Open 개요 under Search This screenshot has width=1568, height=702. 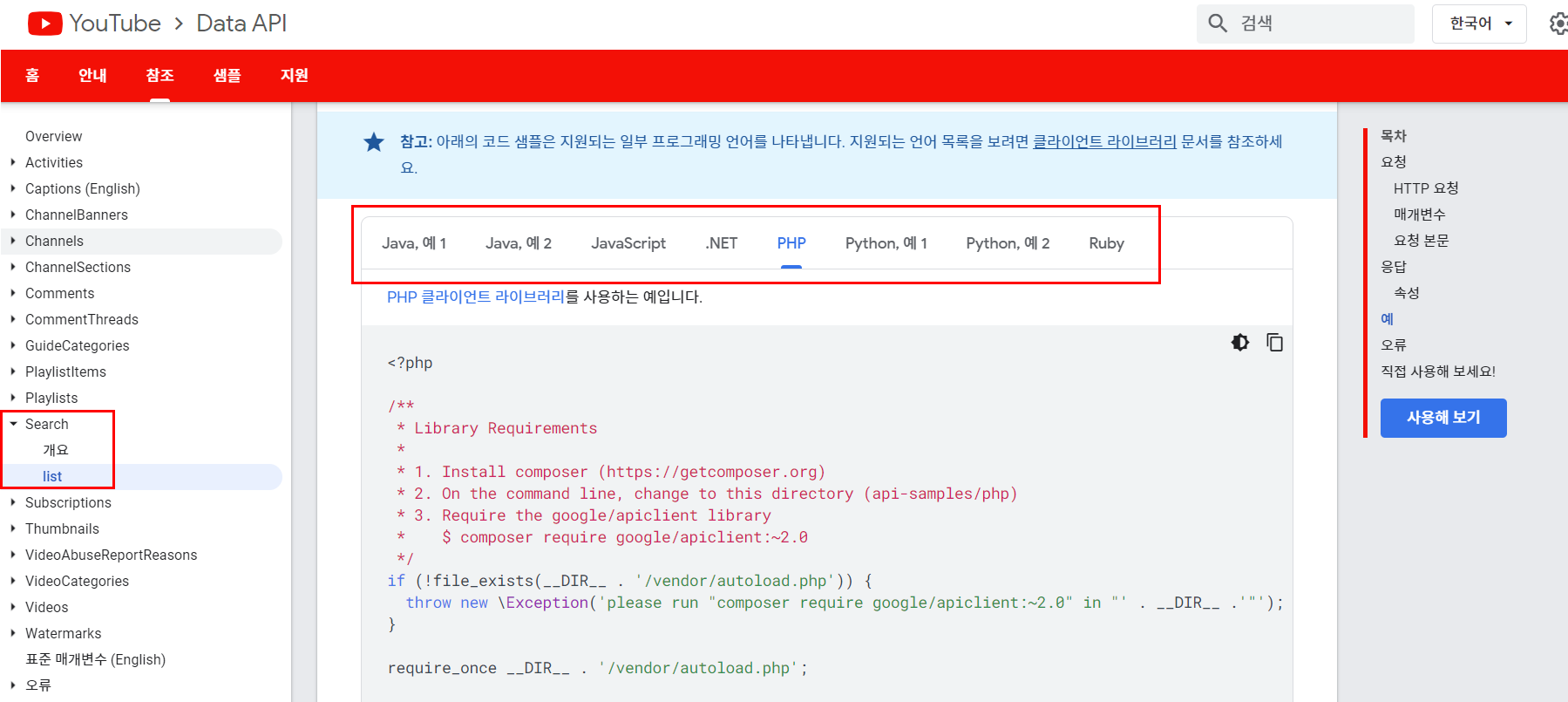tap(56, 450)
